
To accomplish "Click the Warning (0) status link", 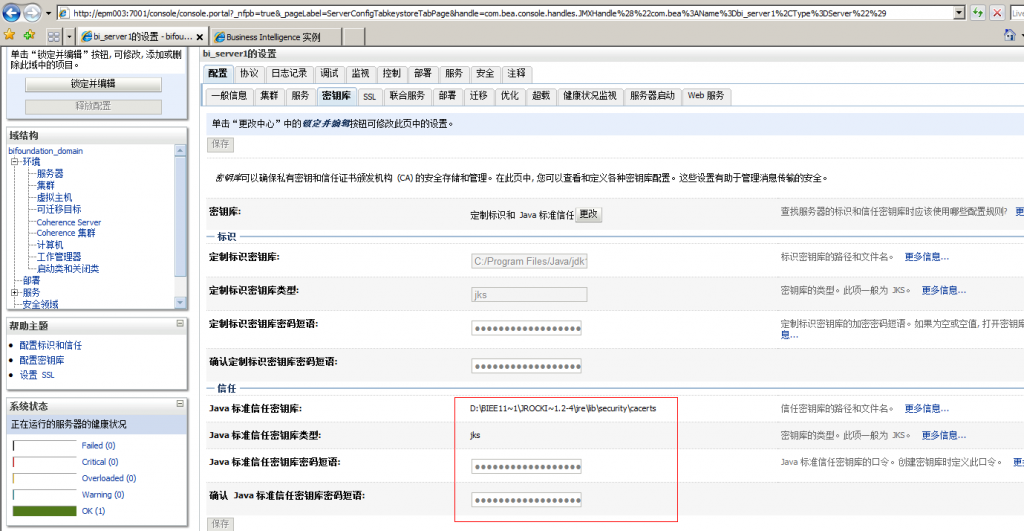I will (x=103, y=494).
